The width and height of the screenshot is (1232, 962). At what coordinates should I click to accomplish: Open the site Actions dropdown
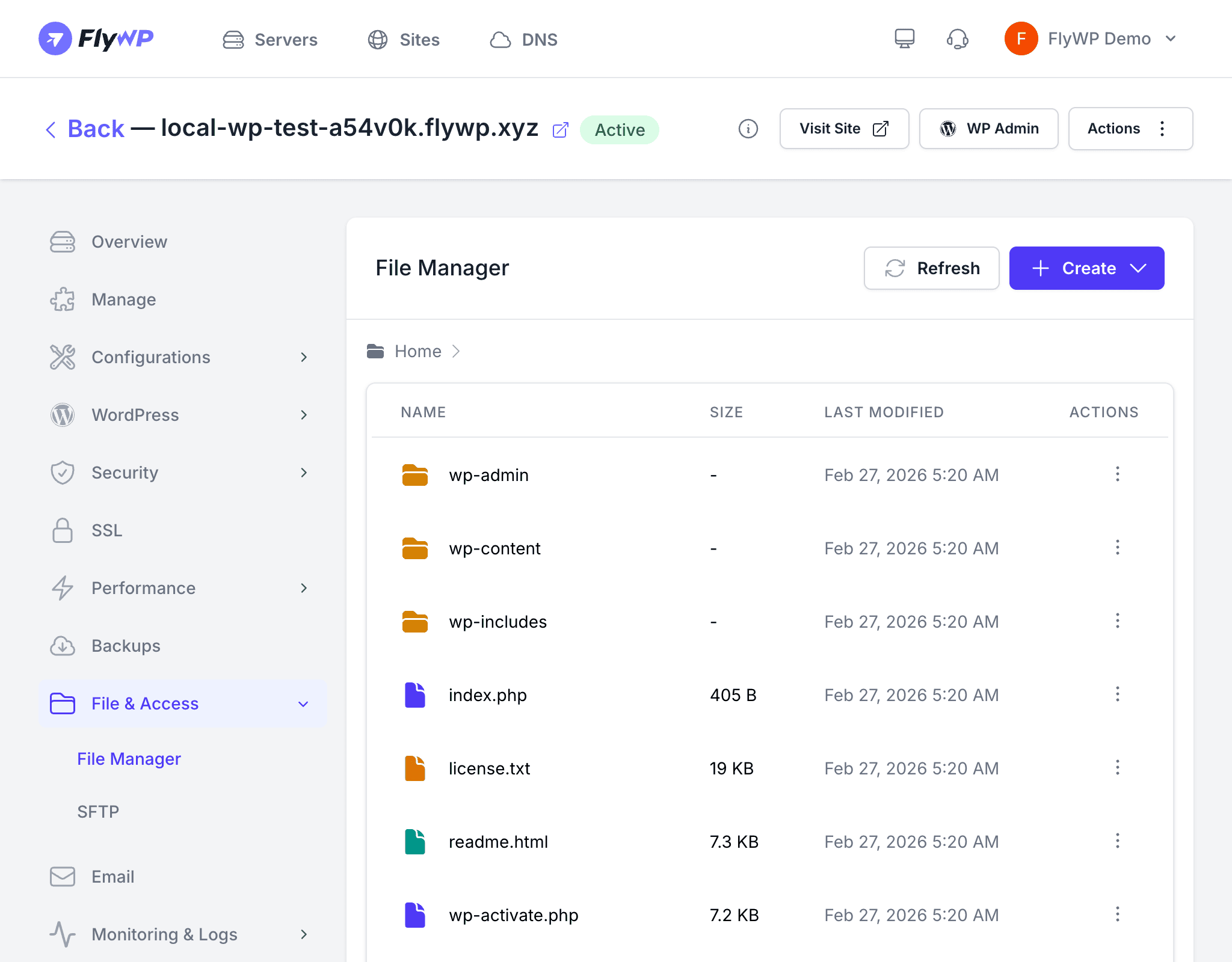pos(1130,129)
